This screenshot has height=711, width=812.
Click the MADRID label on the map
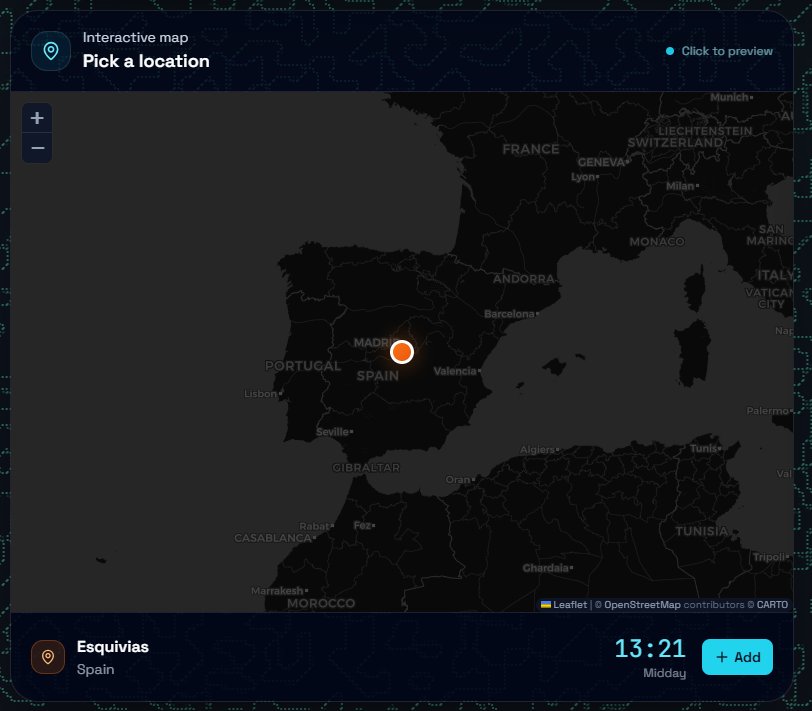[373, 342]
